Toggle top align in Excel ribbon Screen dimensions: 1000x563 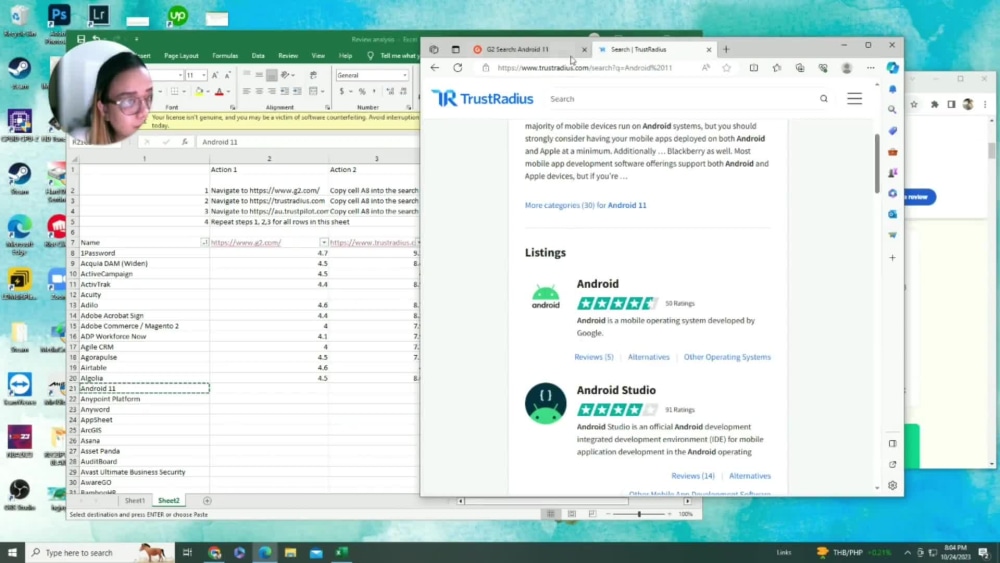click(x=247, y=75)
